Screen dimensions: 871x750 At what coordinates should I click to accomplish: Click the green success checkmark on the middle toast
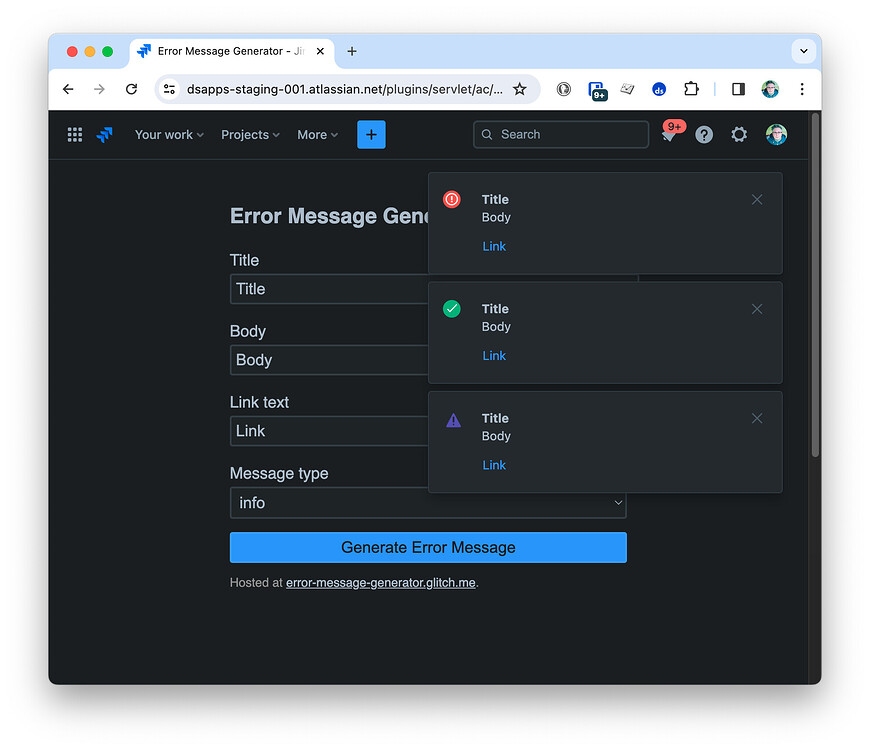(x=451, y=308)
